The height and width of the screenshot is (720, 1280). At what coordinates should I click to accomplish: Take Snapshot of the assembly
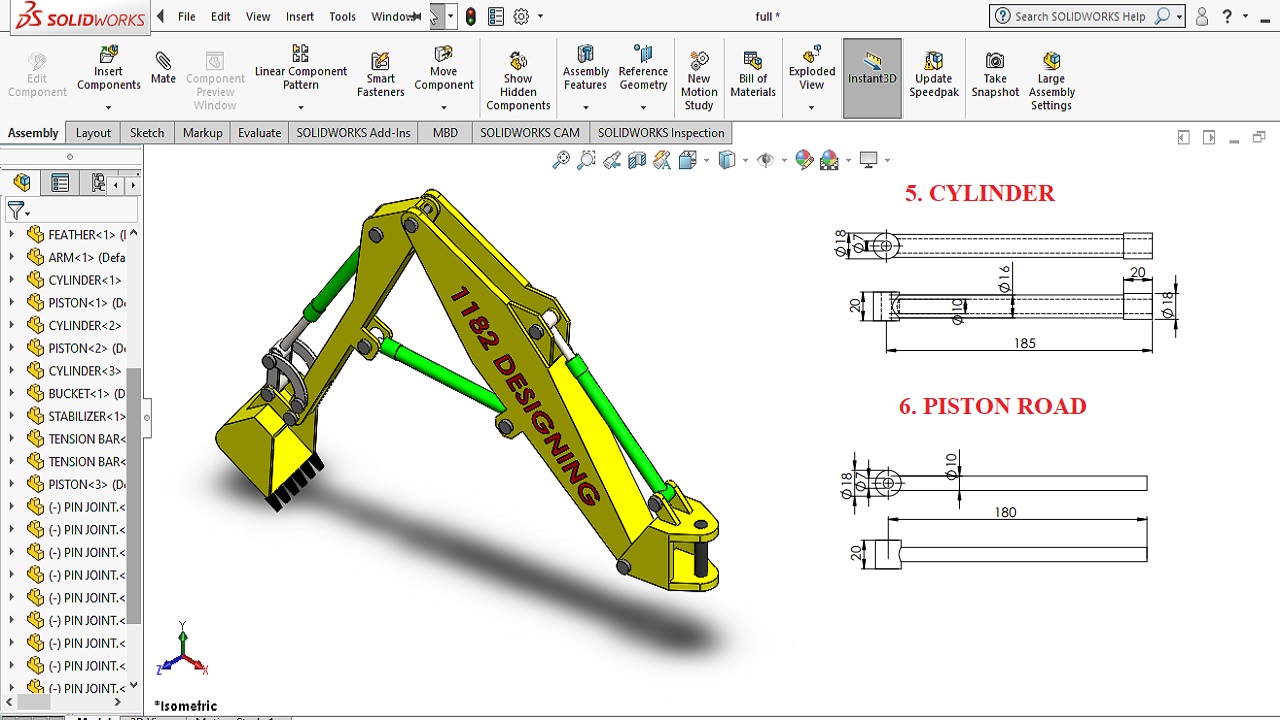(x=995, y=75)
